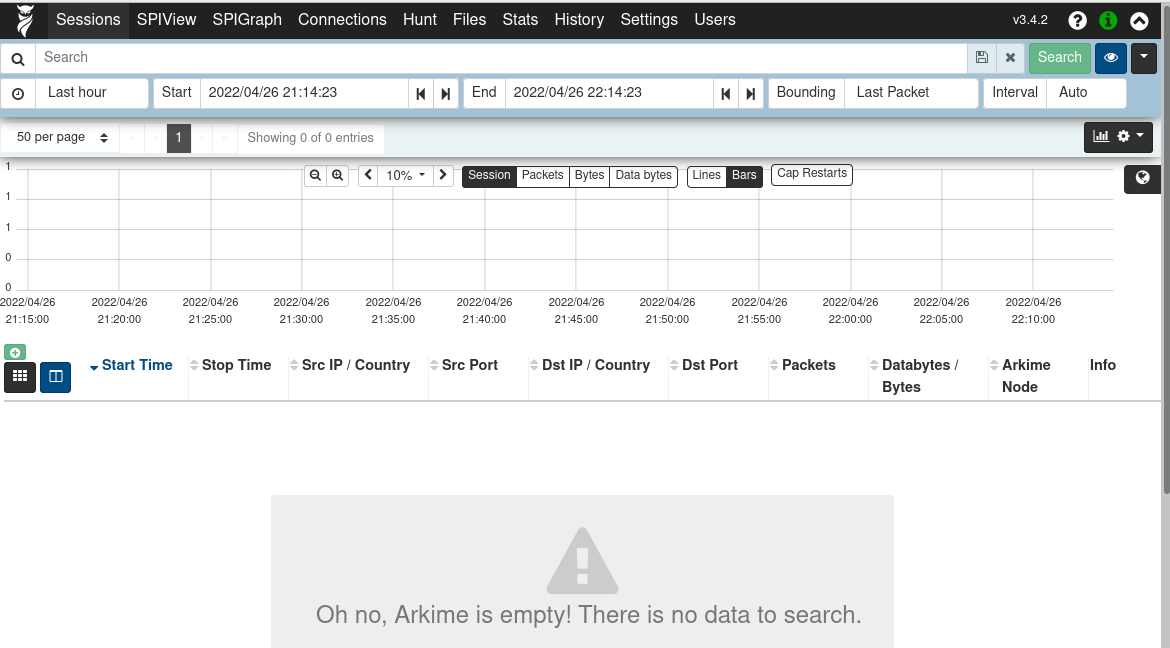Image resolution: width=1170 pixels, height=648 pixels.
Task: Toggle the Cap Restarts option
Action: (x=812, y=174)
